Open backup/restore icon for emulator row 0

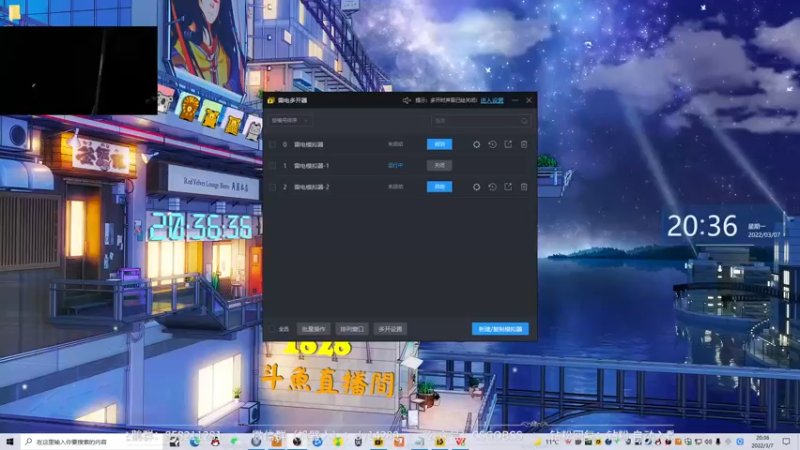(x=492, y=144)
